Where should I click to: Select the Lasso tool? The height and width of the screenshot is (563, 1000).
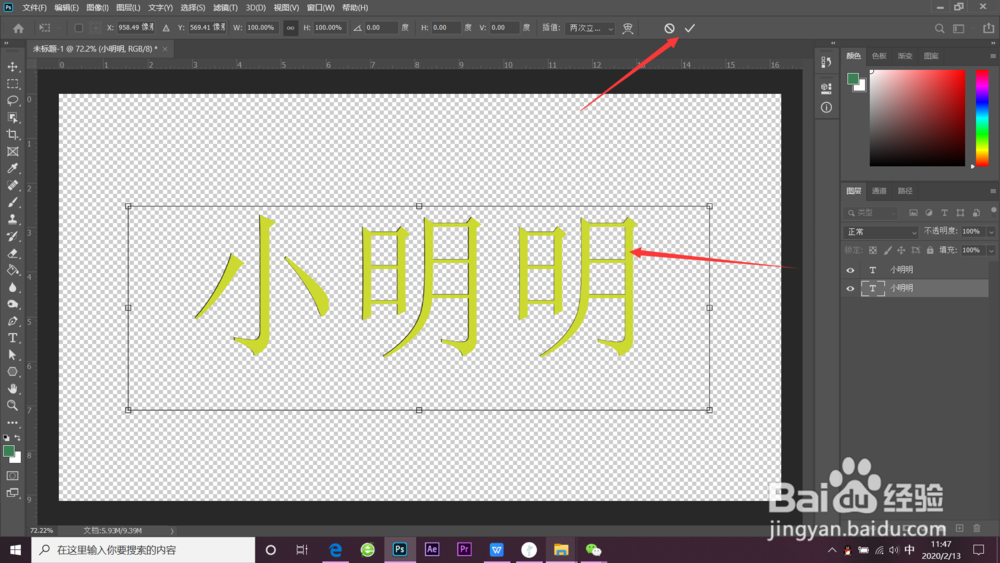click(12, 101)
